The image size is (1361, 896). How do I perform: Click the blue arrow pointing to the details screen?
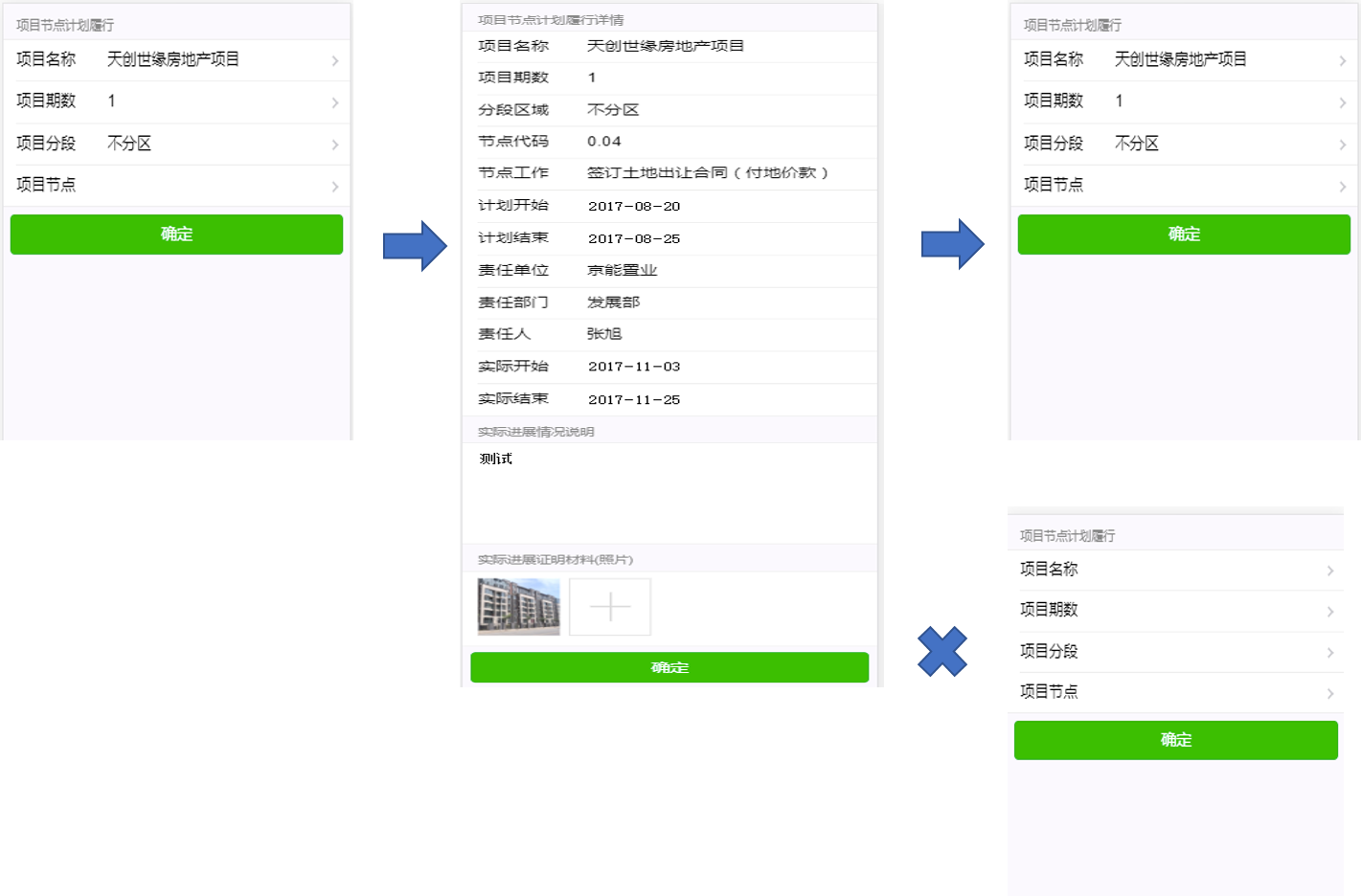tap(415, 246)
